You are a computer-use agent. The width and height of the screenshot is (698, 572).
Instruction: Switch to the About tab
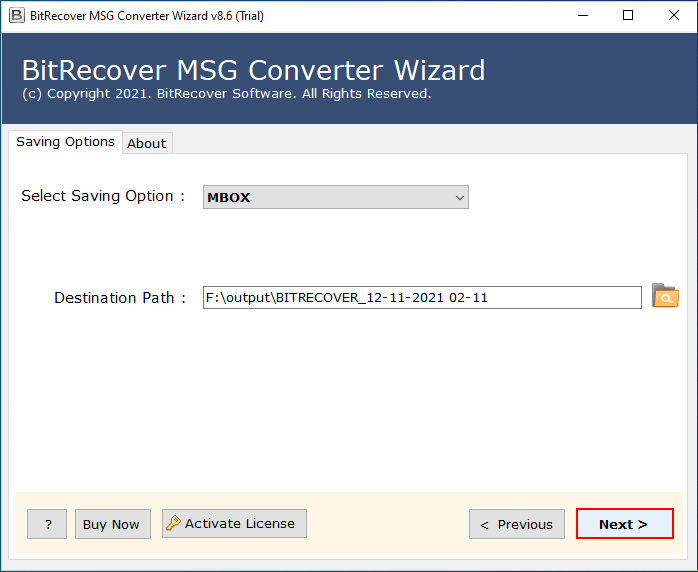click(x=147, y=143)
